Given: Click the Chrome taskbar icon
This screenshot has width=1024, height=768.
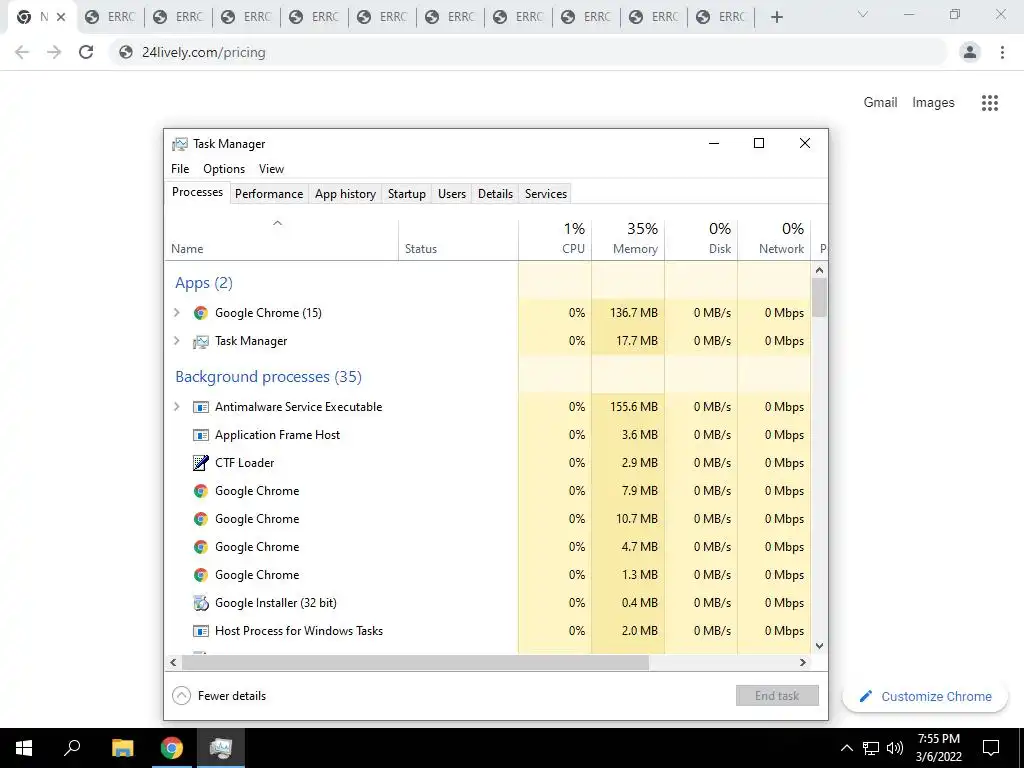Looking at the screenshot, I should (172, 748).
